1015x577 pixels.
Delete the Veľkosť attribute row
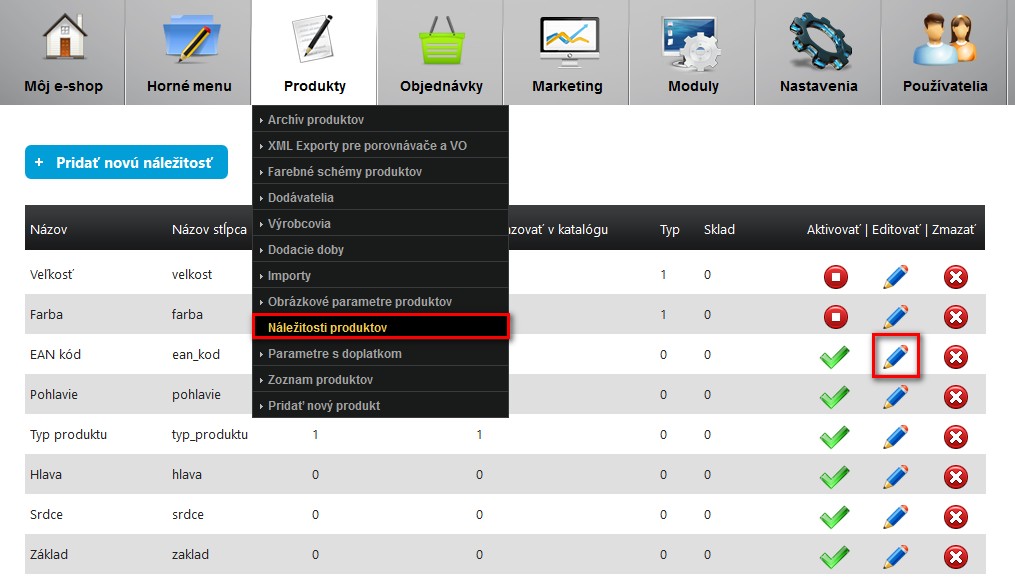955,277
